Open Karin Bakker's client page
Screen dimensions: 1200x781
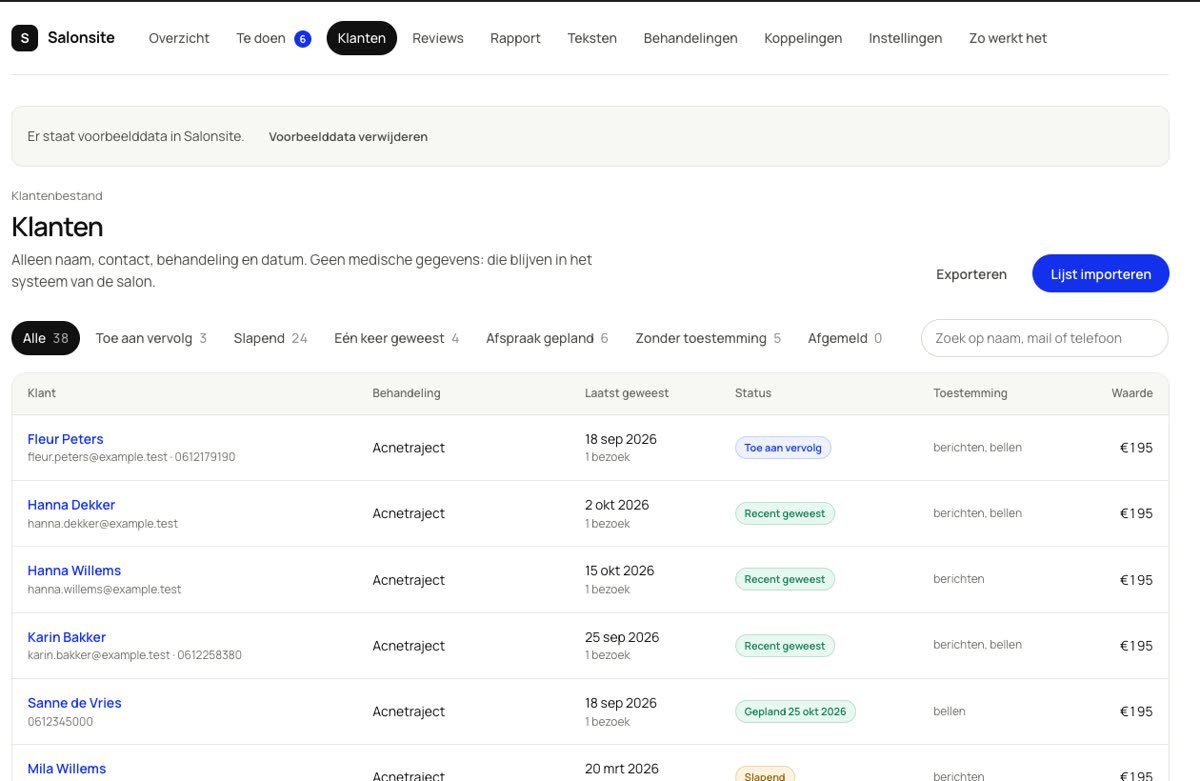(x=66, y=637)
